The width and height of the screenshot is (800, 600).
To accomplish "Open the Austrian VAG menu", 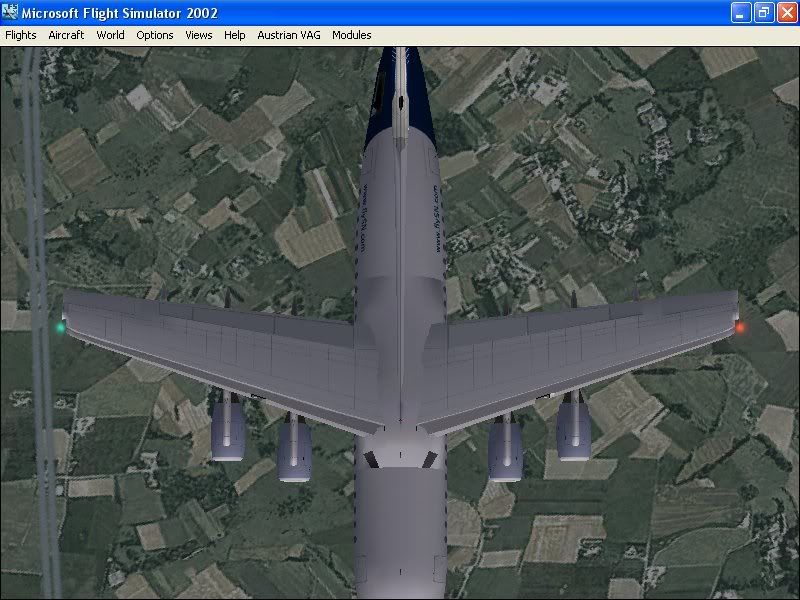I will click(x=289, y=35).
